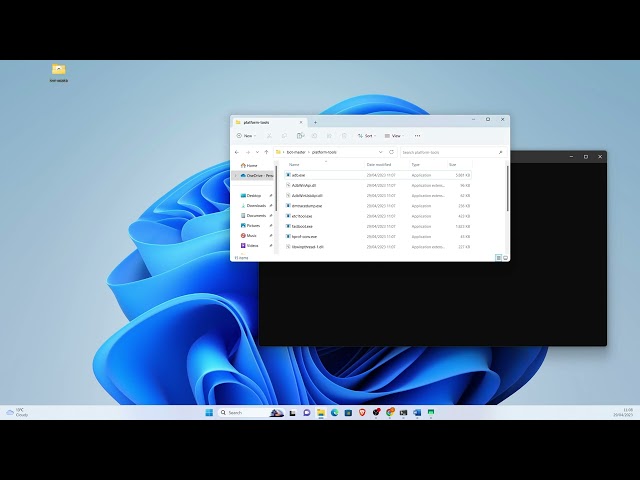Open the See more three-dots menu
Viewport: 640px width, 480px height.
pyautogui.click(x=417, y=136)
